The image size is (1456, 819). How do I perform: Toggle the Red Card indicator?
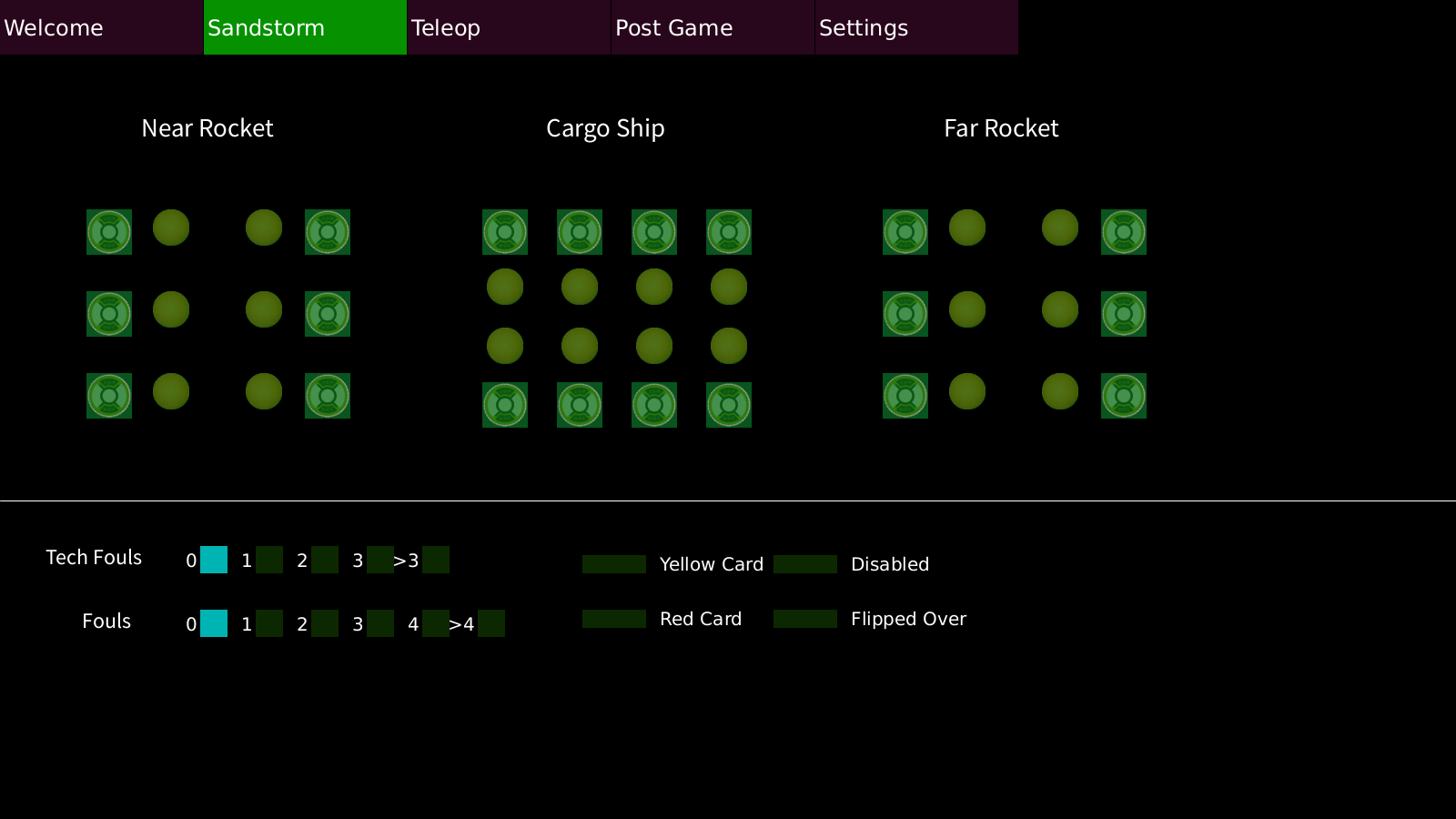point(614,619)
